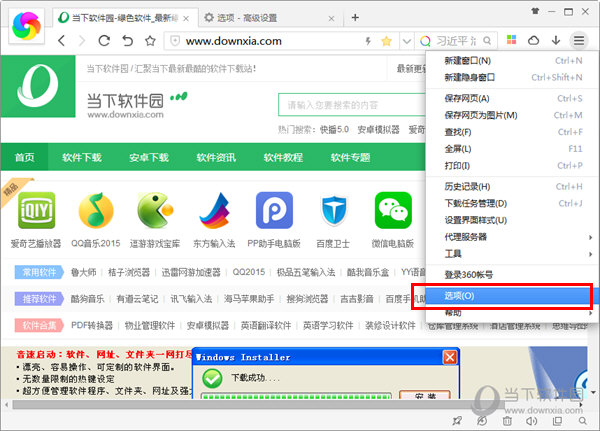This screenshot has width=600, height=431.
Task: Click the undo/restore closed page icon
Action: (x=127, y=41)
